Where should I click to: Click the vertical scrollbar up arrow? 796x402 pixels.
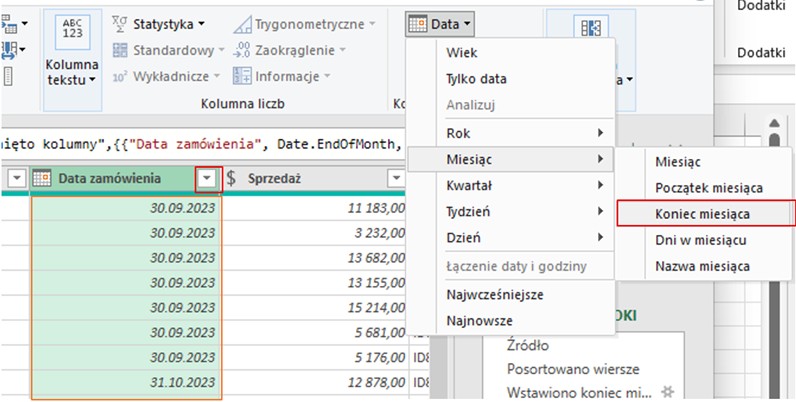(774, 123)
